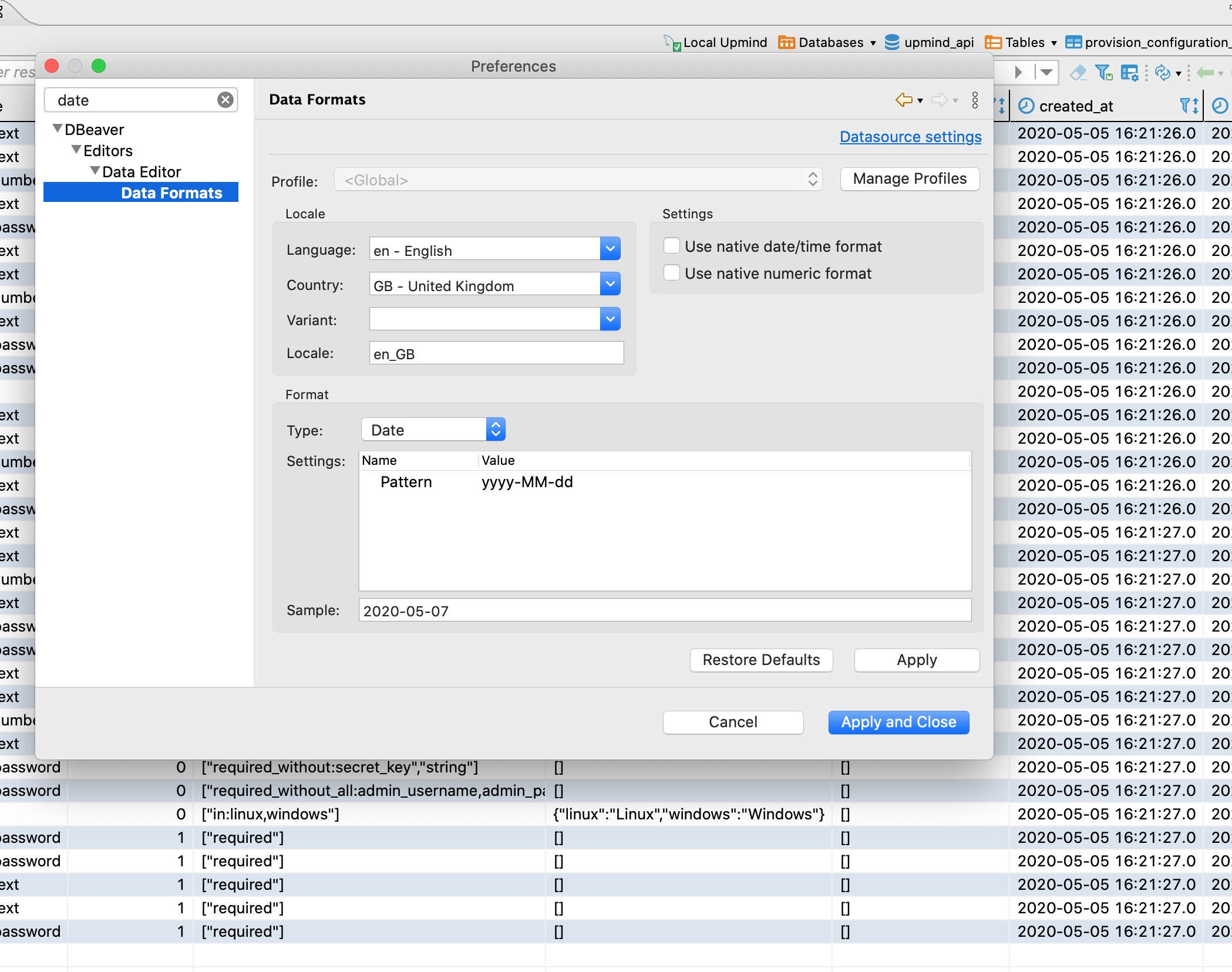Image resolution: width=1232 pixels, height=972 pixels.
Task: Click the eraser icon to reset filters
Action: click(x=1078, y=73)
